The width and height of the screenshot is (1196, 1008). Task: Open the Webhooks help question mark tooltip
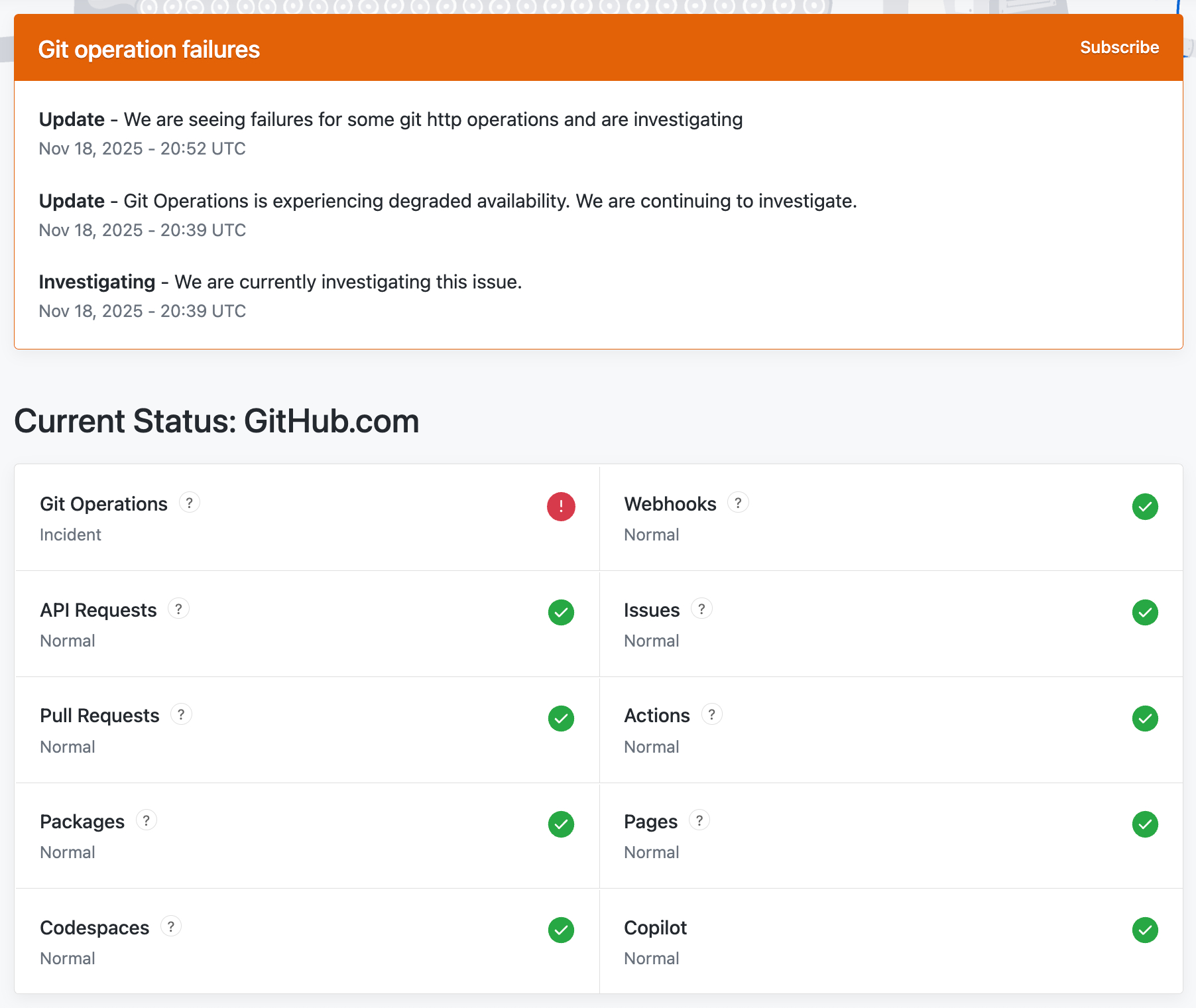tap(738, 503)
